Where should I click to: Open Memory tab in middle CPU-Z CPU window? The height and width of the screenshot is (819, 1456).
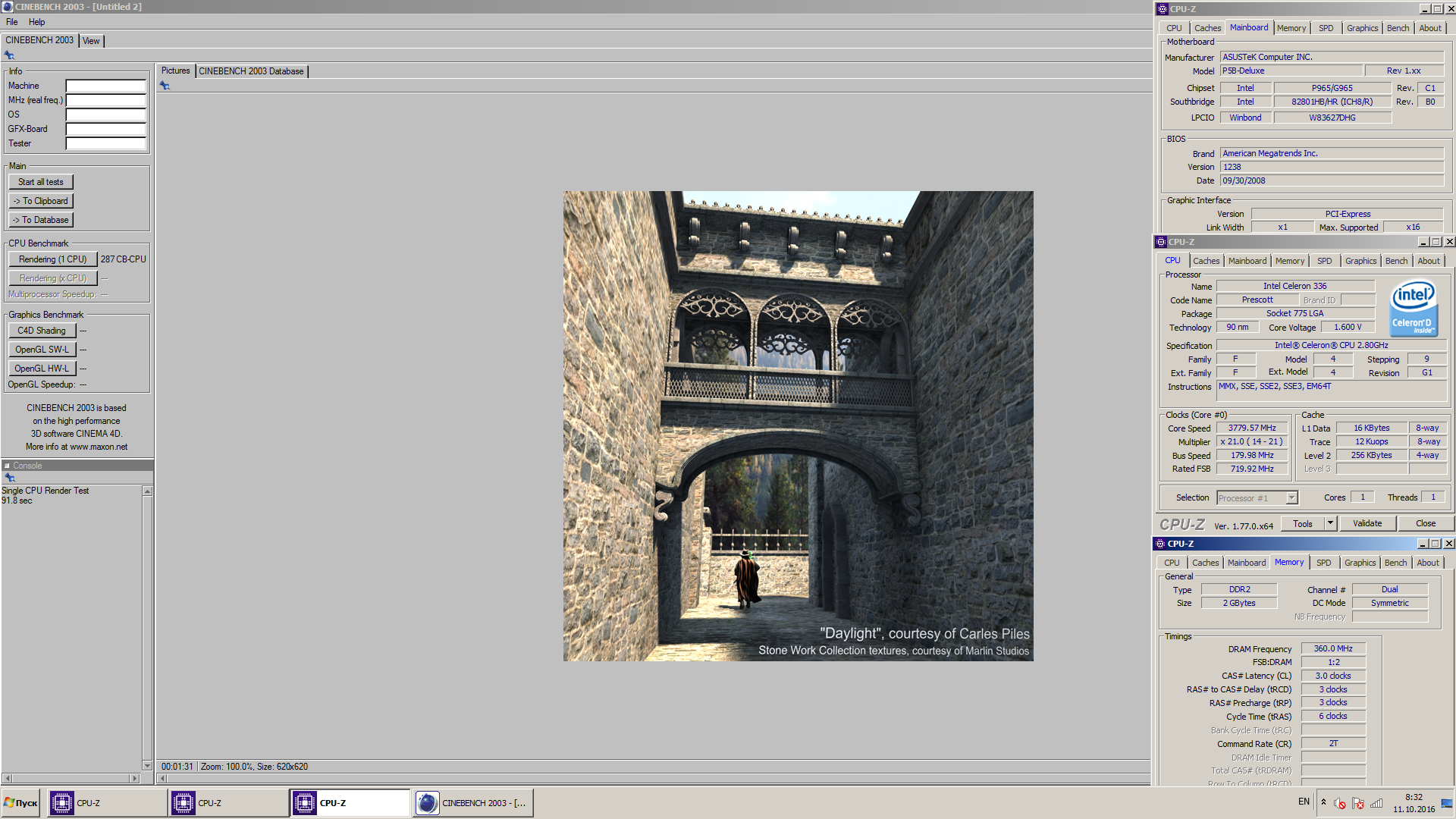pos(1289,261)
